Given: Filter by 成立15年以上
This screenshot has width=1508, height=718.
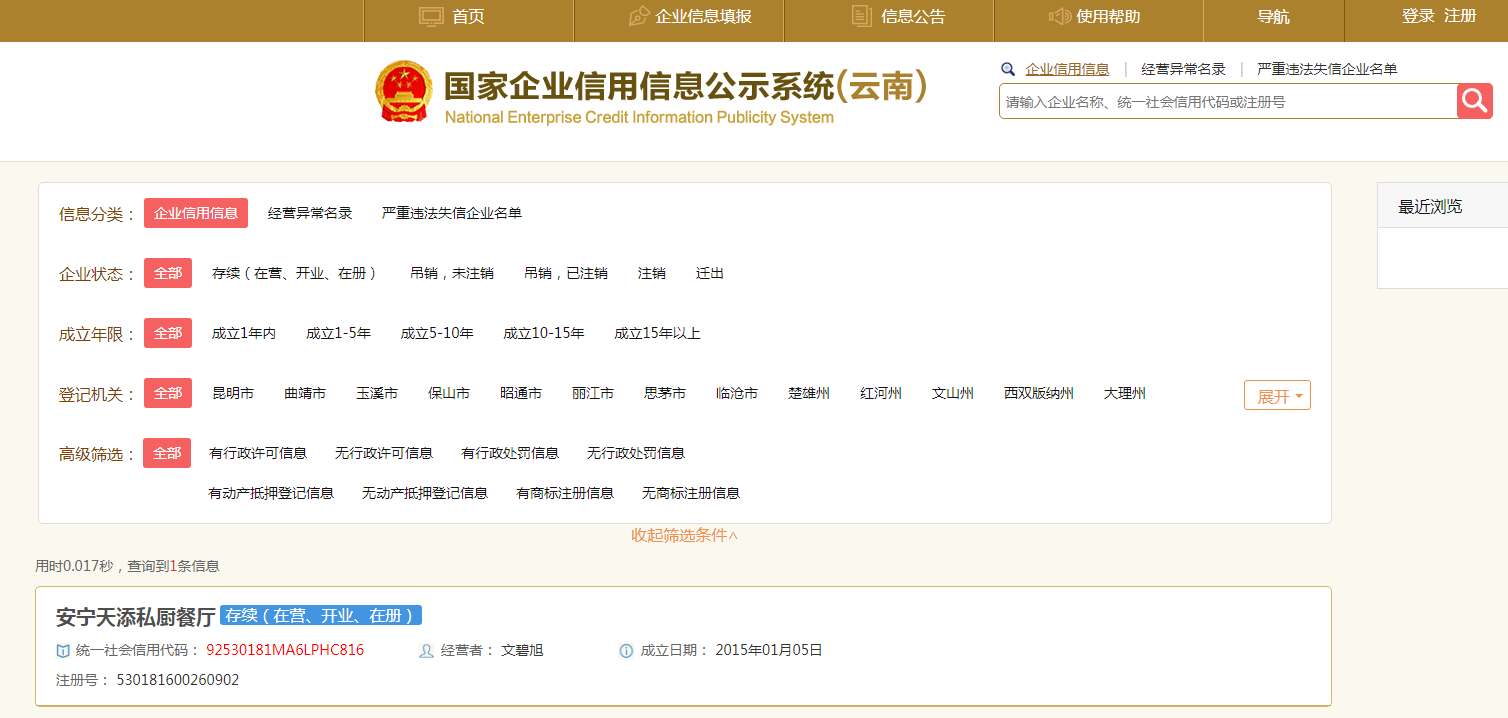Looking at the screenshot, I should (657, 333).
